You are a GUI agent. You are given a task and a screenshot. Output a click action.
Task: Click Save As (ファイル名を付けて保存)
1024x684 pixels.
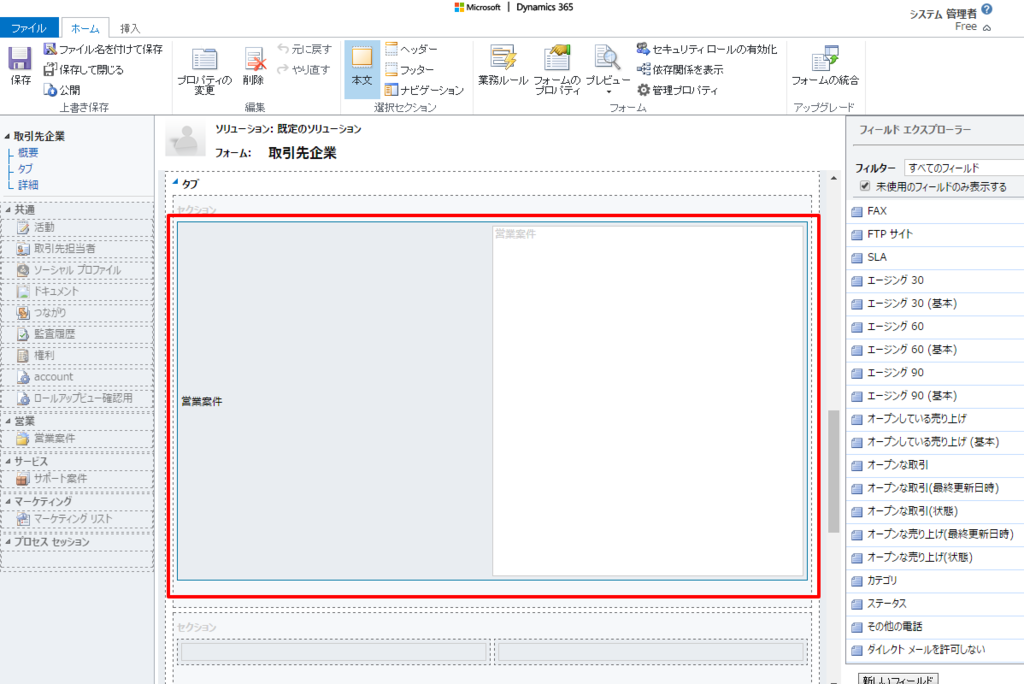point(103,49)
